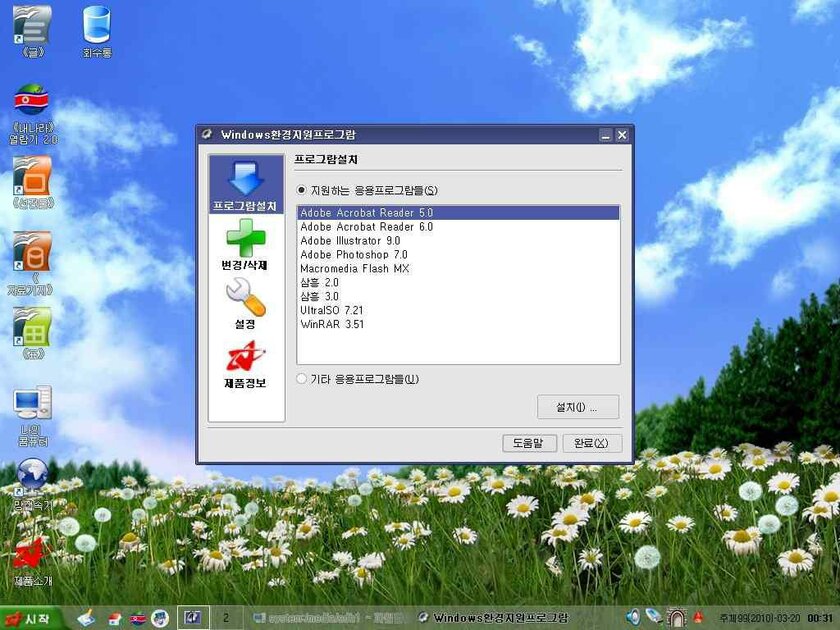Minimize the Windows환경지원프로그람 dialog

click(605, 135)
